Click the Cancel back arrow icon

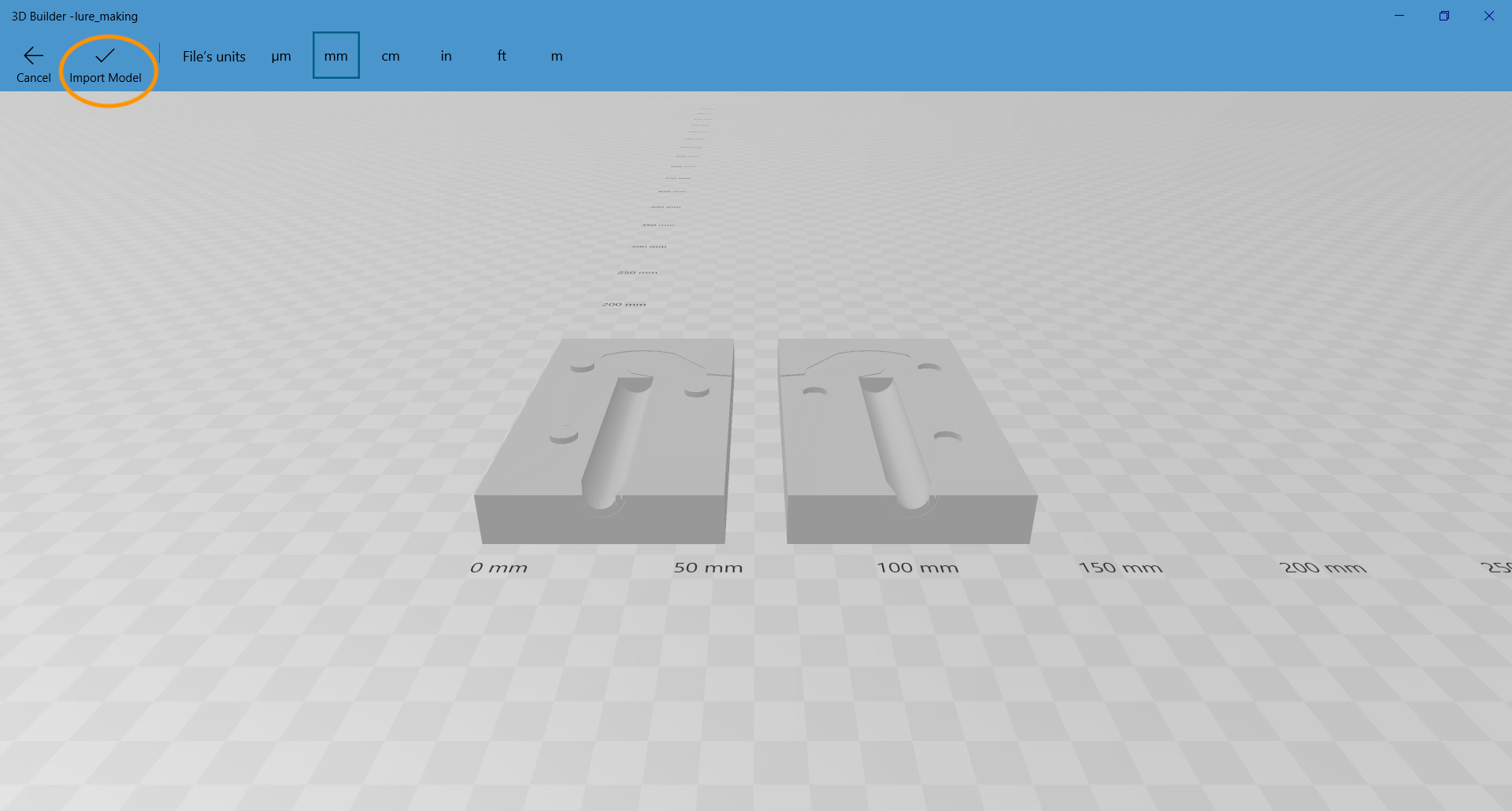click(33, 56)
